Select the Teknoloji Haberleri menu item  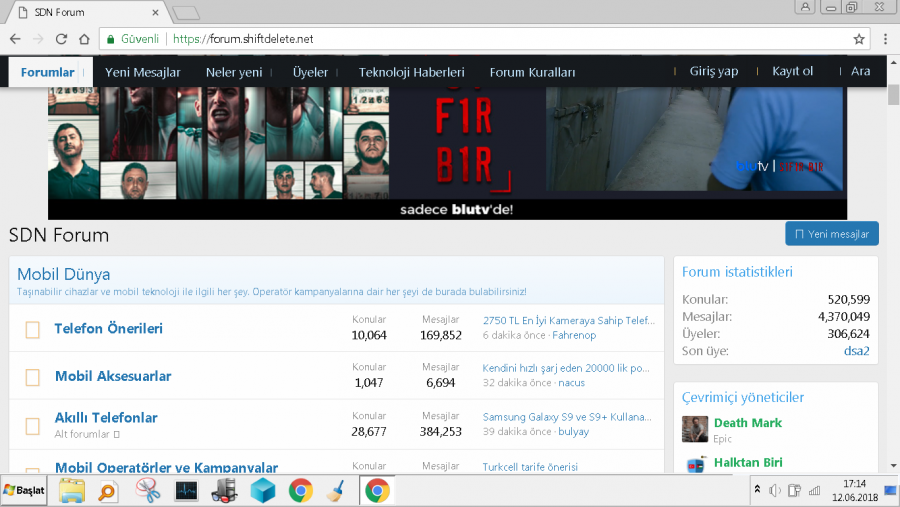[411, 72]
